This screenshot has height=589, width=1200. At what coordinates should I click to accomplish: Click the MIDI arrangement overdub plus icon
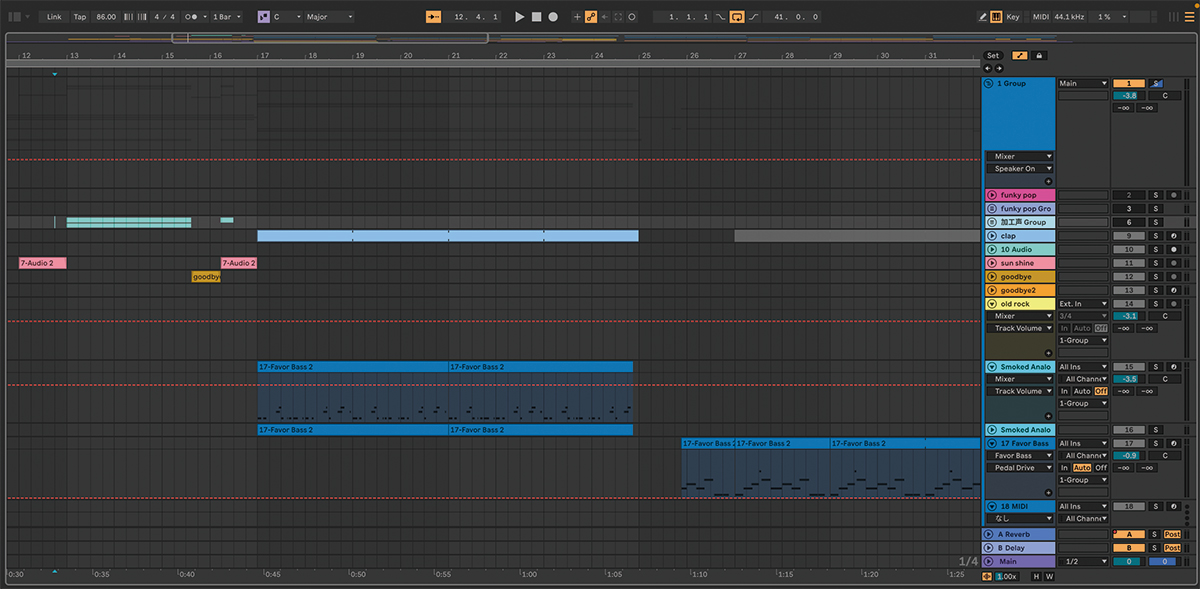pos(577,17)
